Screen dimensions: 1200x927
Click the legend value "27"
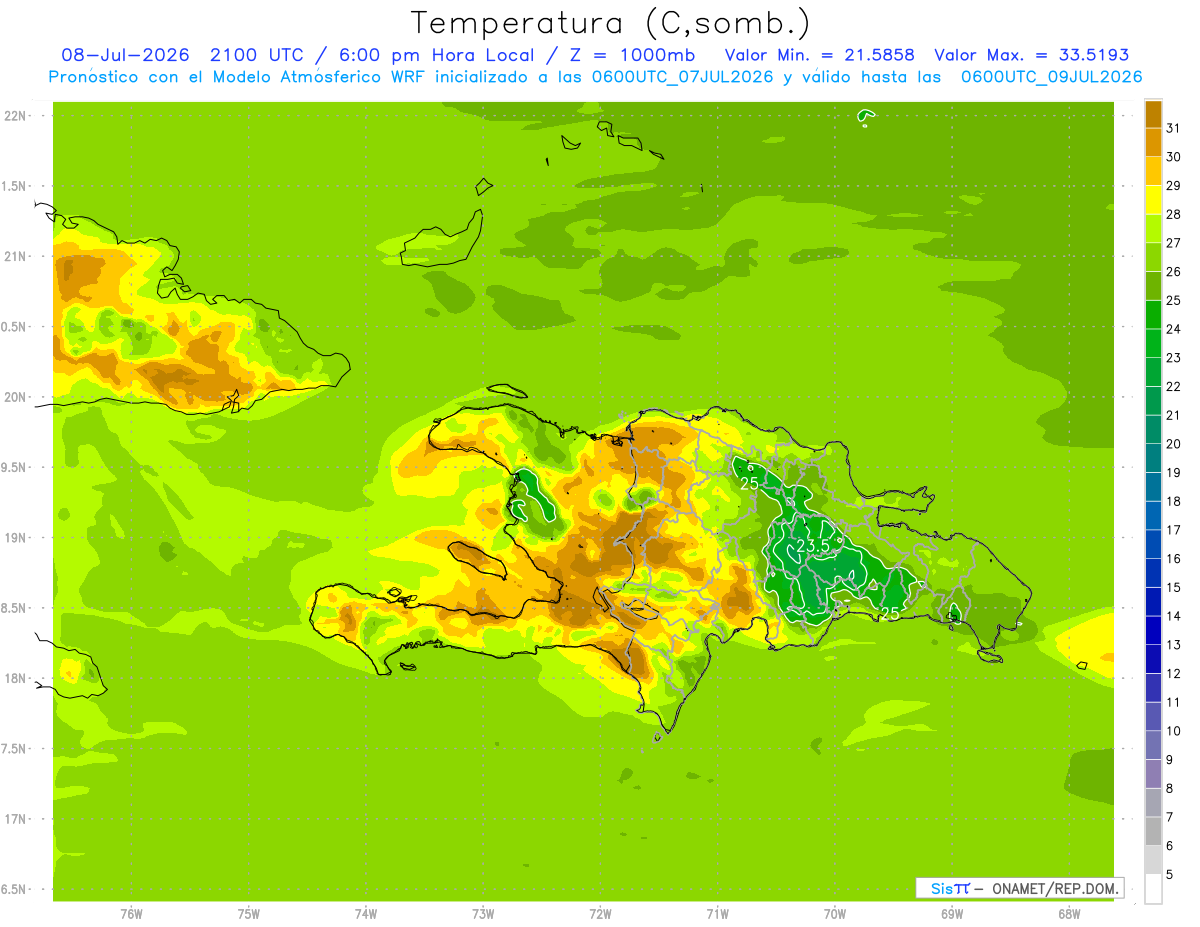pyautogui.click(x=1174, y=243)
